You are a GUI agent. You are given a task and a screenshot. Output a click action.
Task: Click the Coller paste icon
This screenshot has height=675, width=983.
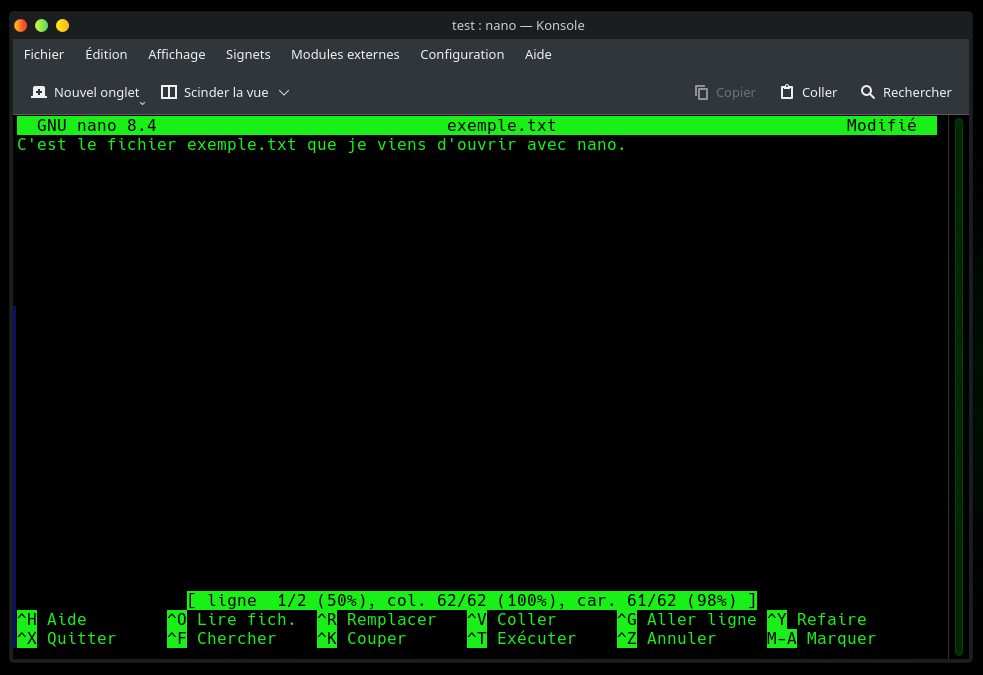click(x=787, y=92)
